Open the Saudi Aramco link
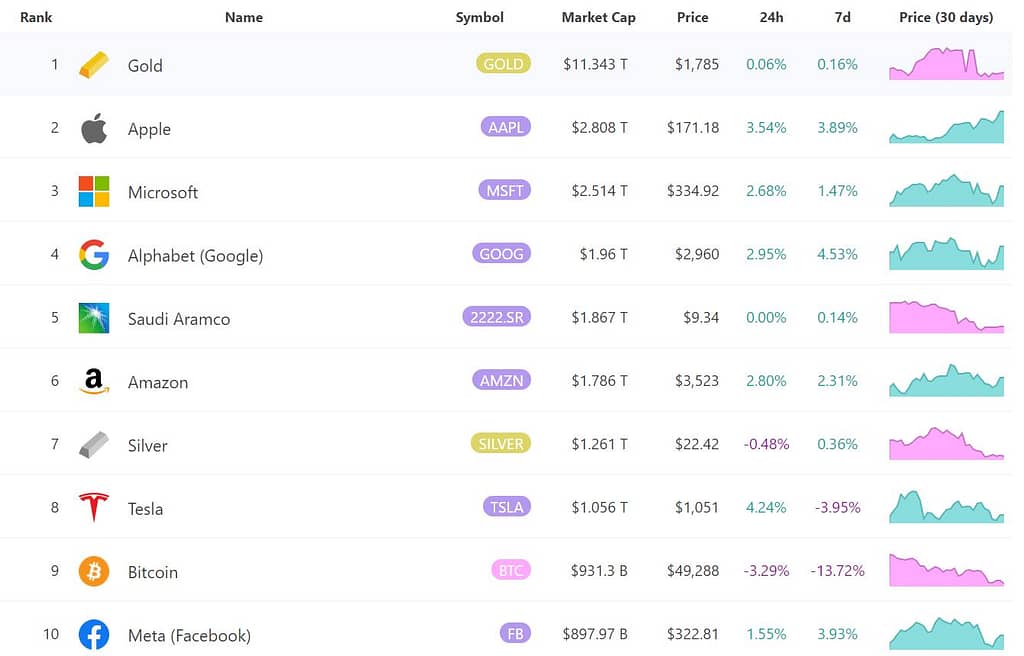This screenshot has width=1024, height=656. (179, 319)
